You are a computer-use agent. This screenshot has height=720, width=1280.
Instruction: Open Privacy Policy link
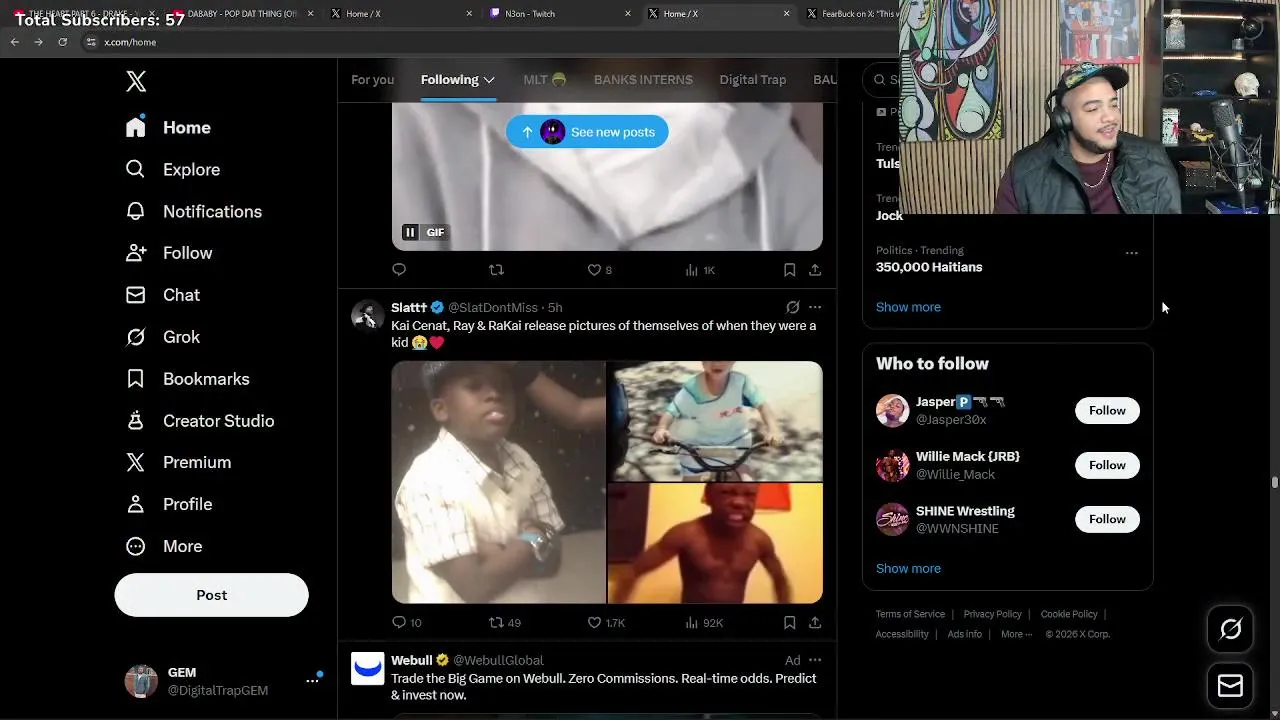point(992,614)
